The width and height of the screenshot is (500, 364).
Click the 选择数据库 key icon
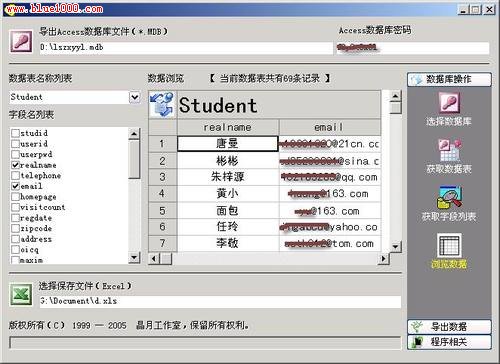[449, 103]
